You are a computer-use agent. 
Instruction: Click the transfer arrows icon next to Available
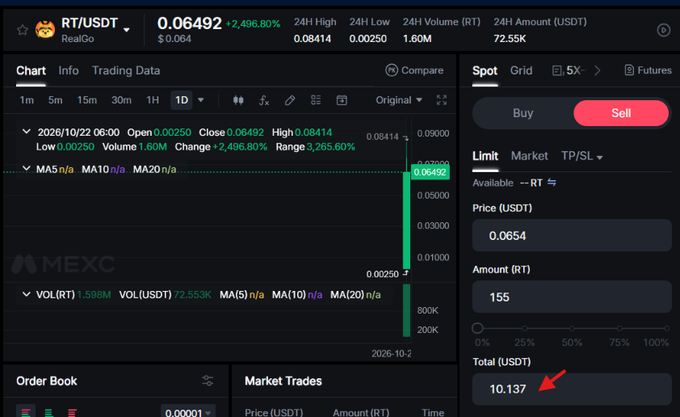[x=552, y=182]
